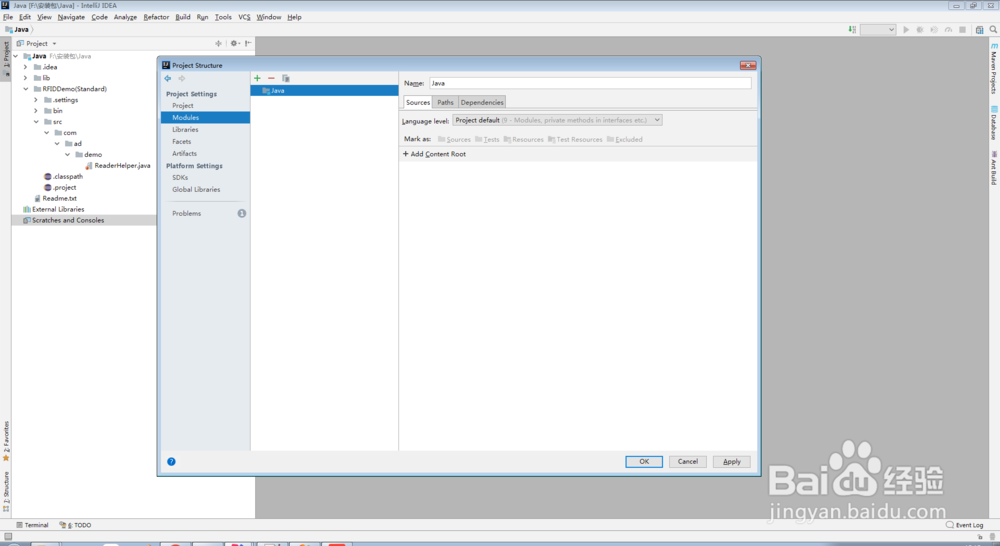Image resolution: width=1000 pixels, height=546 pixels.
Task: Click the OK button
Action: click(x=643, y=462)
